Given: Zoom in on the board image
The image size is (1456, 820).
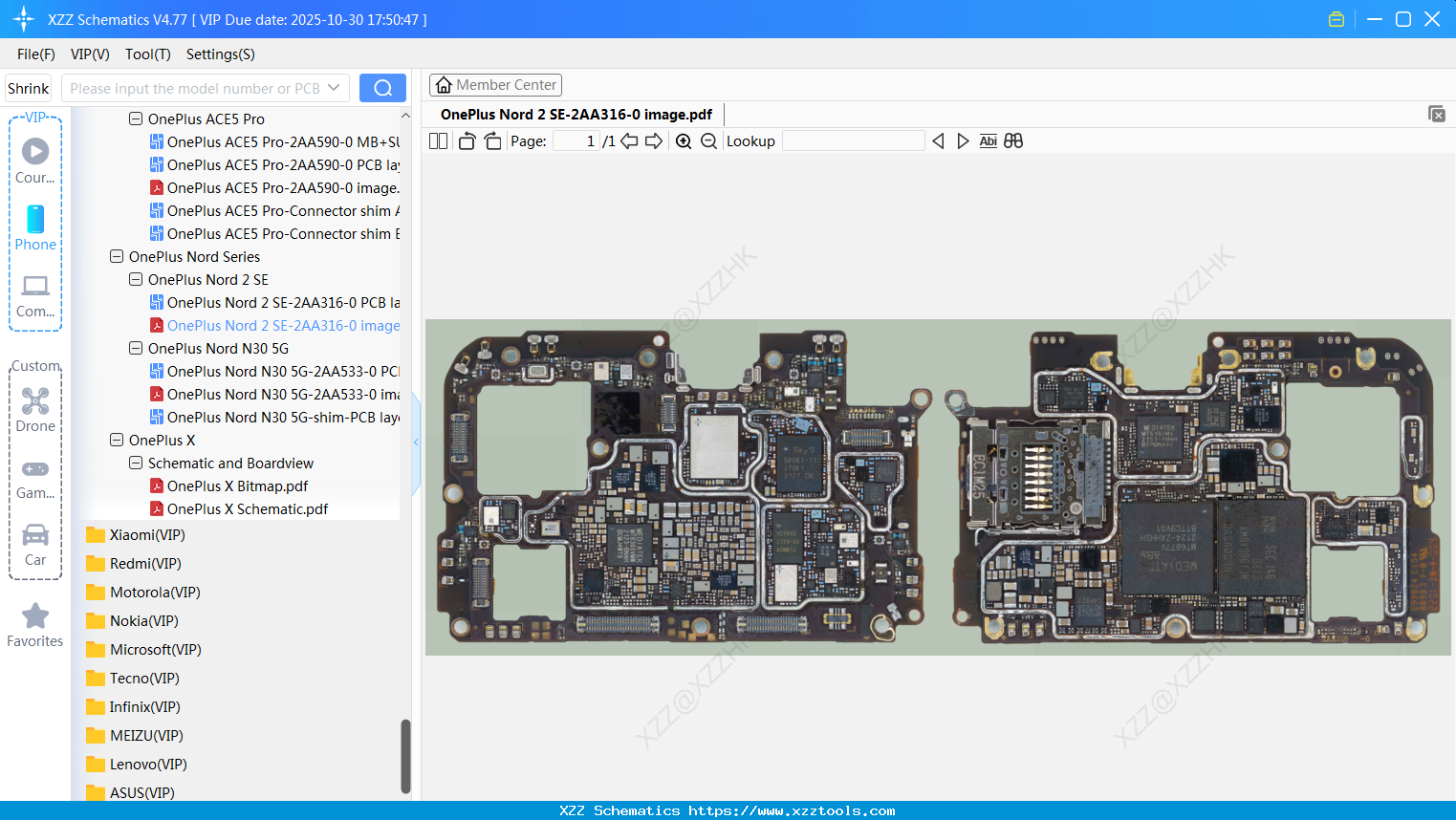Looking at the screenshot, I should (684, 140).
